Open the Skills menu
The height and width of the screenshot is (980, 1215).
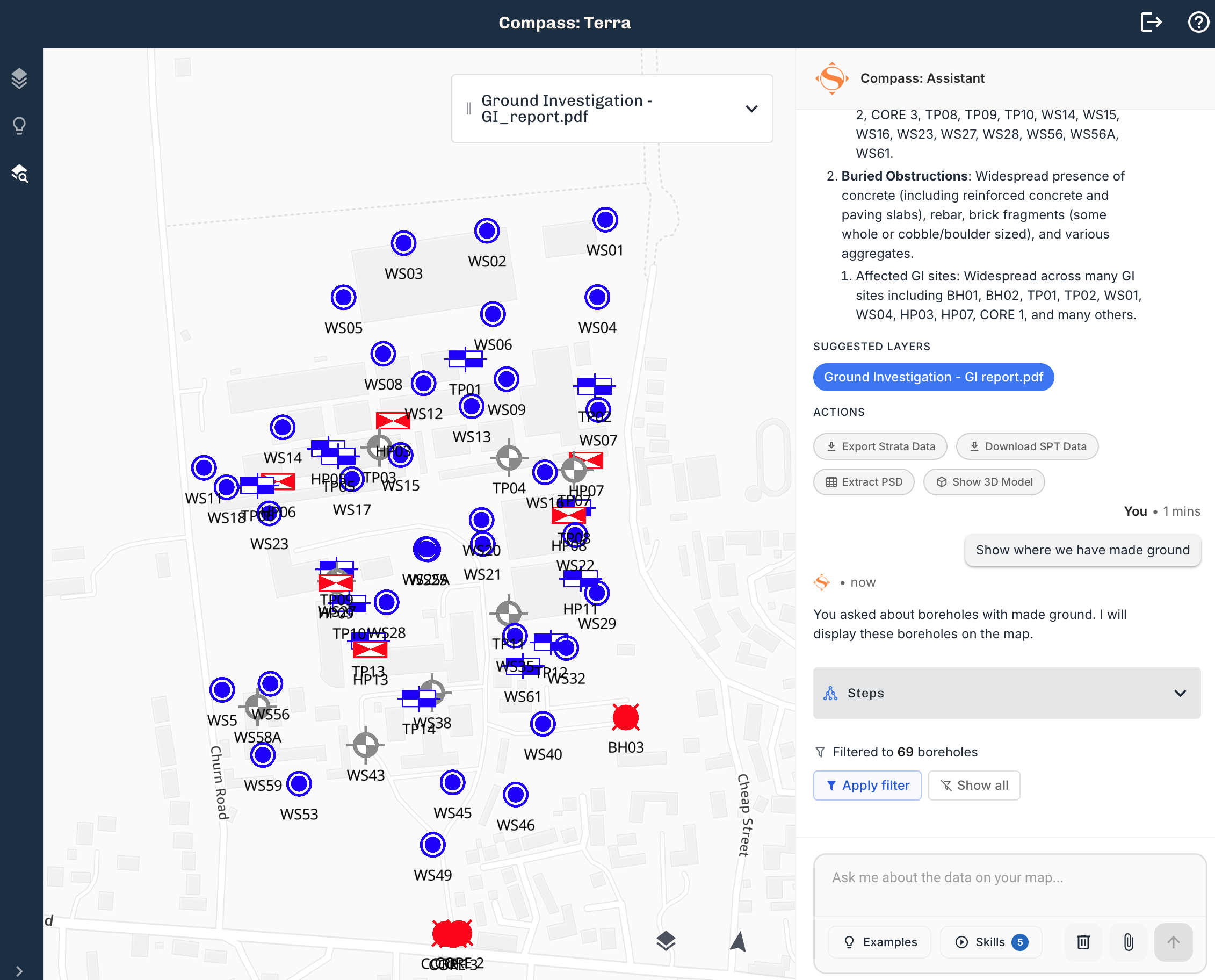[x=990, y=942]
